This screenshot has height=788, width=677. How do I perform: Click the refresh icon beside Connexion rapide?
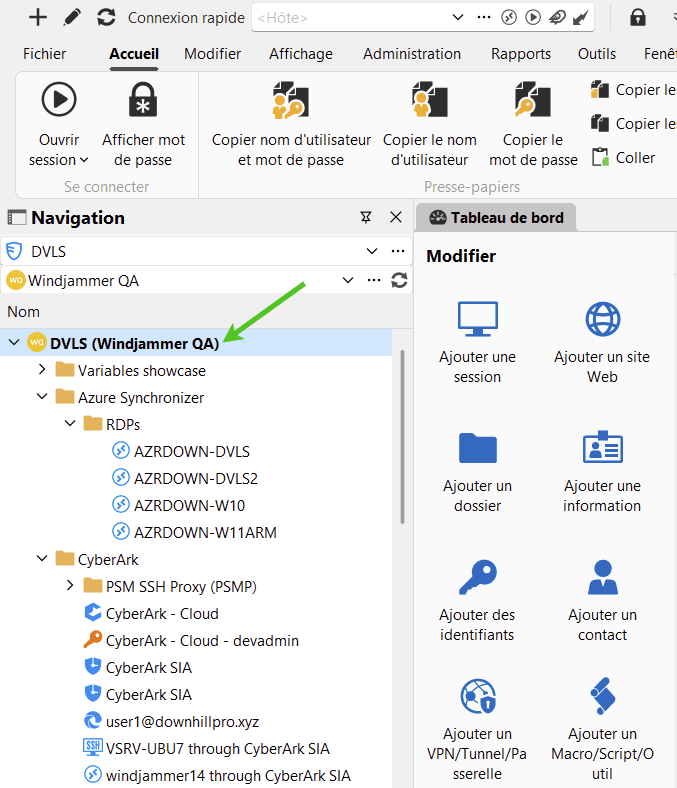[x=106, y=17]
